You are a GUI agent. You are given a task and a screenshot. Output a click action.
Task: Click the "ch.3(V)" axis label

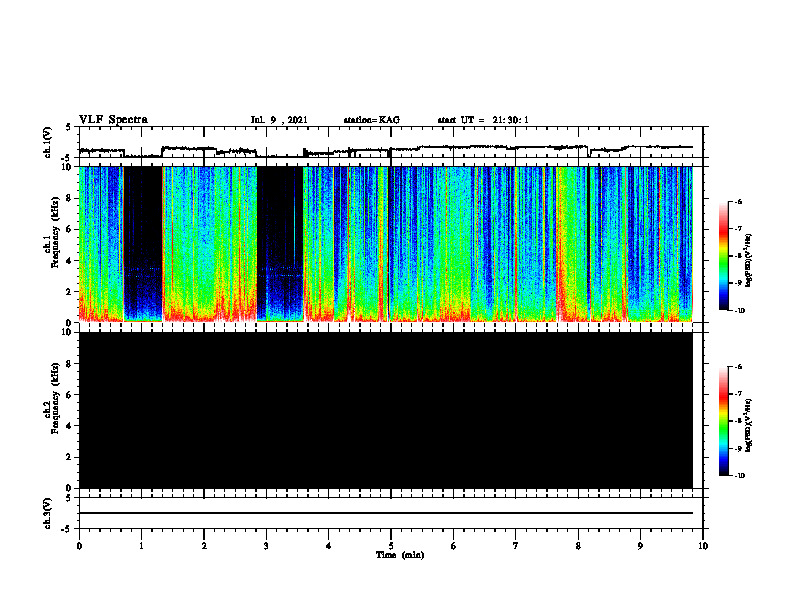coord(48,513)
